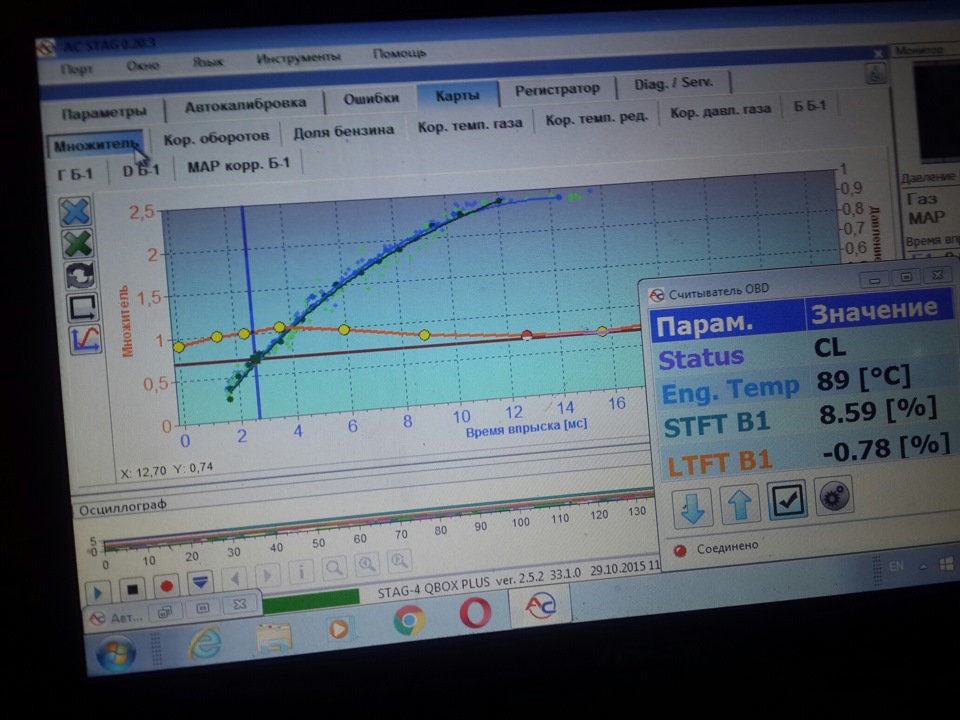Expand the oscilloscope blue dropdown arrow button
Screen dimensions: 960x720
200,582
